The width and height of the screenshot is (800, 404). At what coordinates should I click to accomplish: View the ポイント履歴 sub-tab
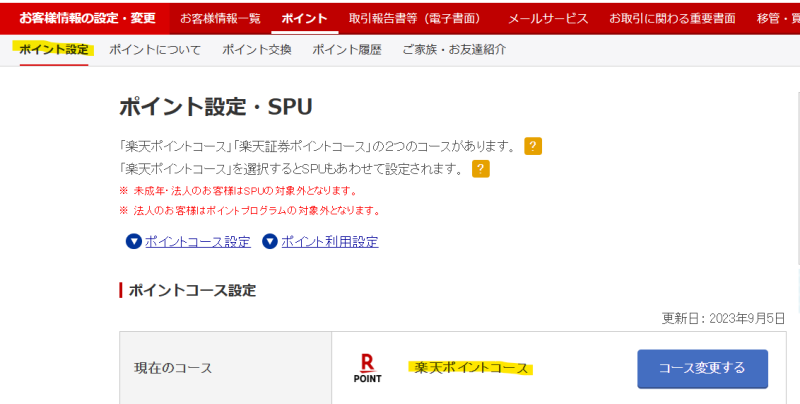point(347,49)
